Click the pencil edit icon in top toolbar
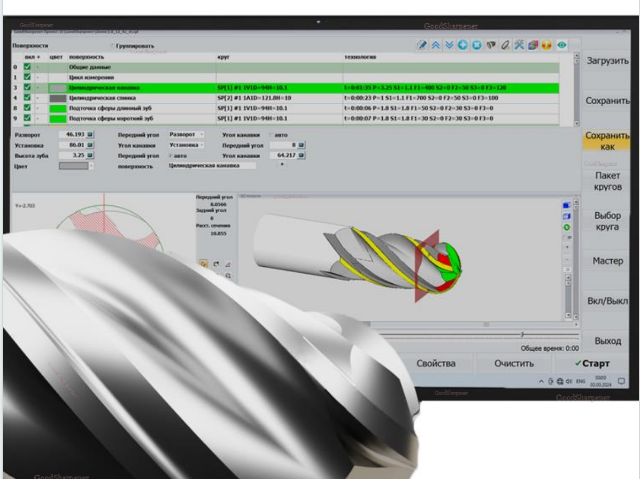640x479 pixels. 423,45
